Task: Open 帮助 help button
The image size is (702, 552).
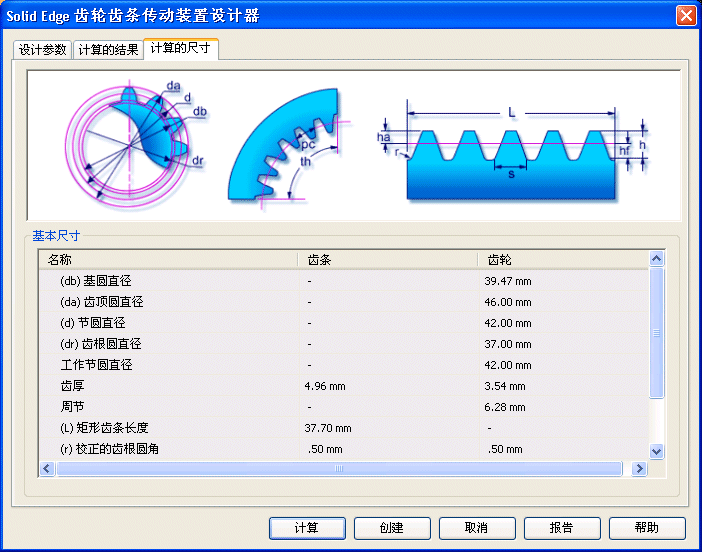Action: 647,528
